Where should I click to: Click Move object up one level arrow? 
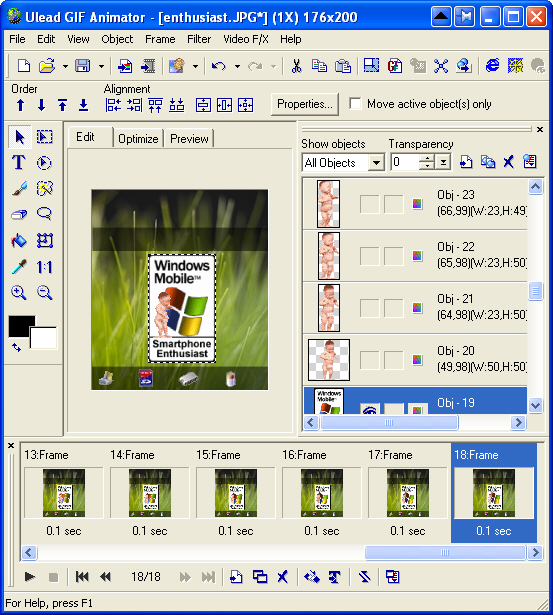point(21,105)
